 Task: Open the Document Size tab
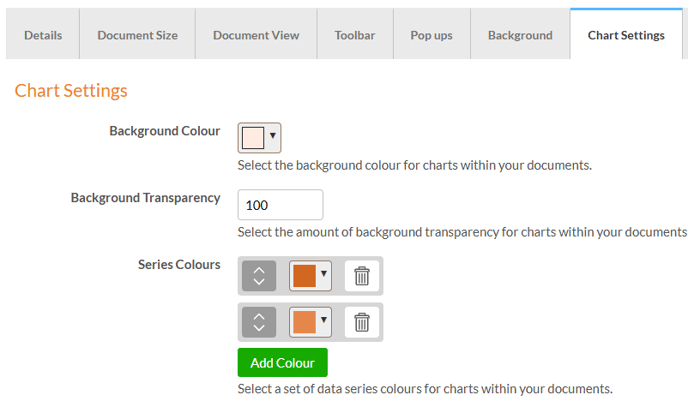coord(137,35)
